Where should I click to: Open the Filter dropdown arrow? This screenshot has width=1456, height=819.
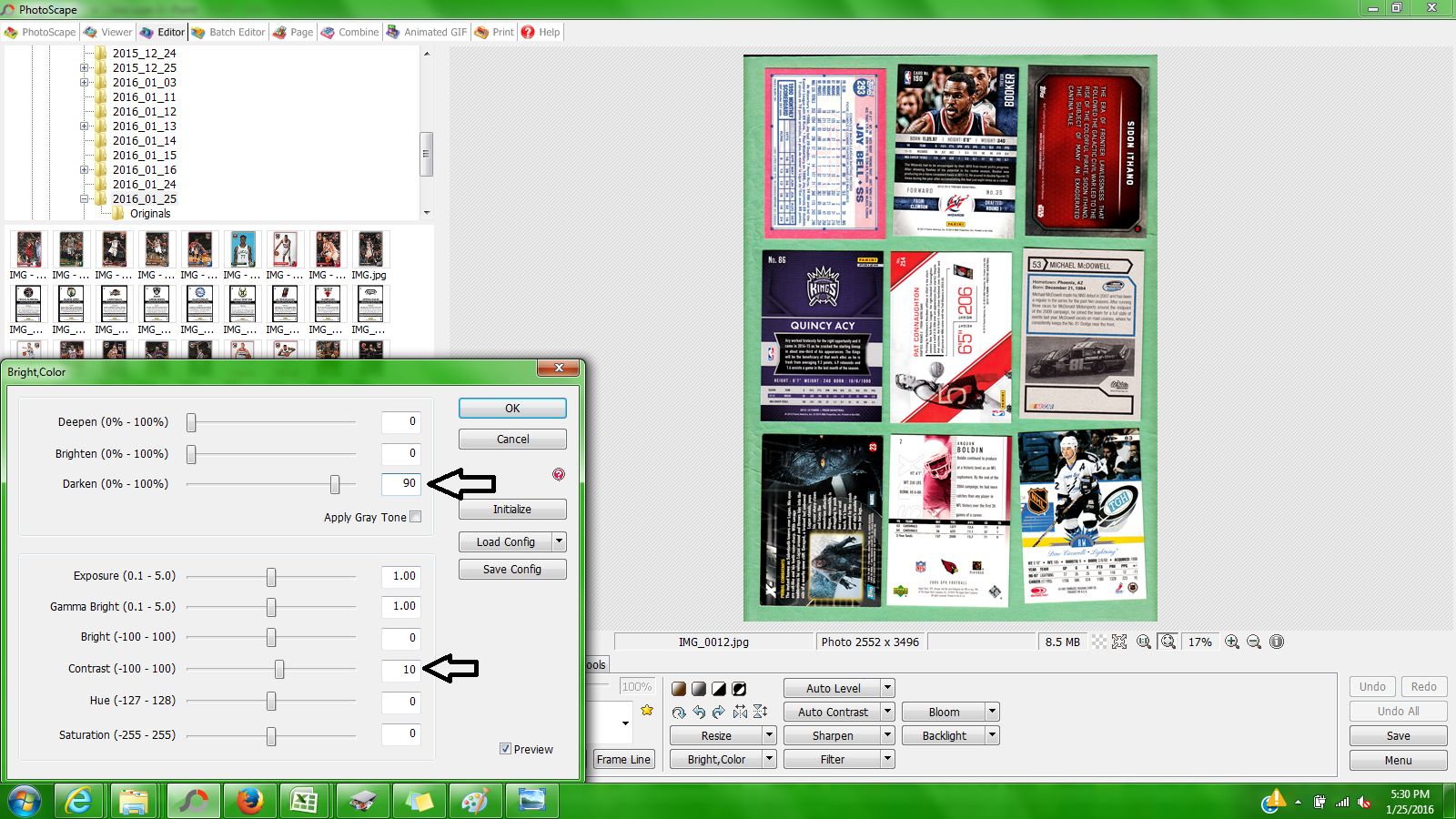888,759
